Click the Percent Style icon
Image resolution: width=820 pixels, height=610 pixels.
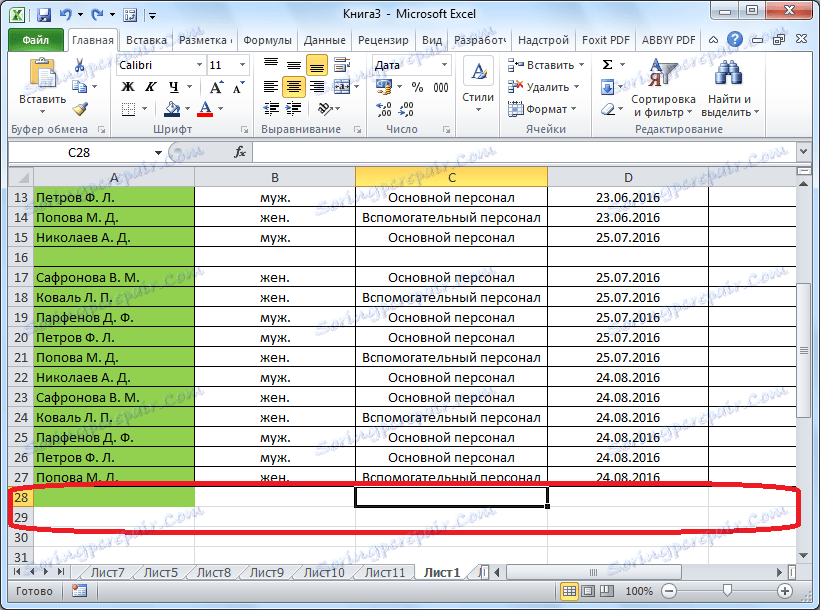click(415, 88)
